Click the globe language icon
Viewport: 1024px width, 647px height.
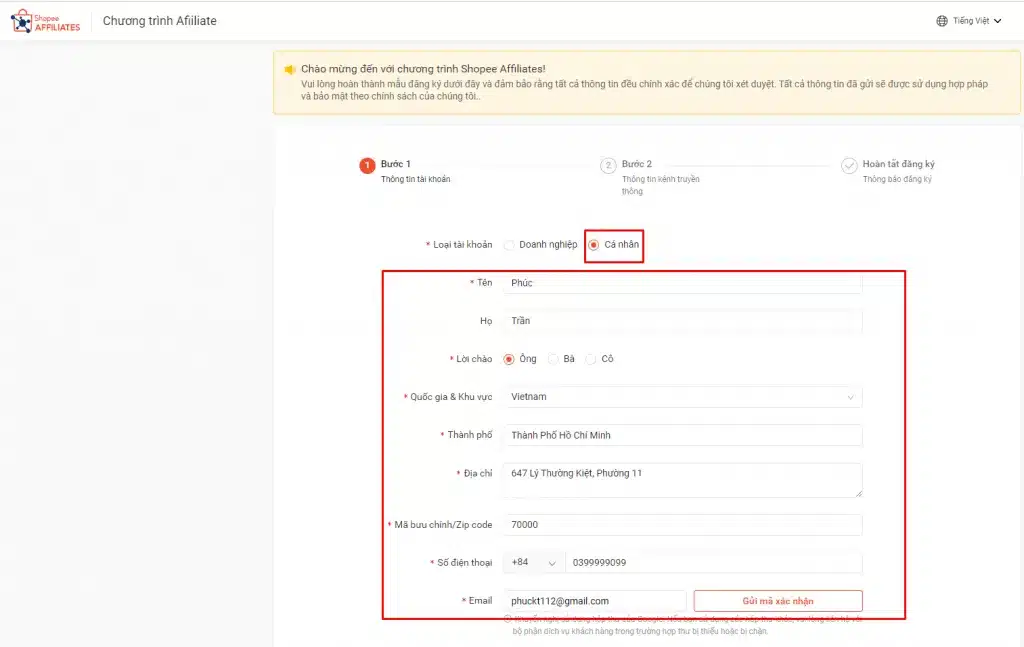941,21
